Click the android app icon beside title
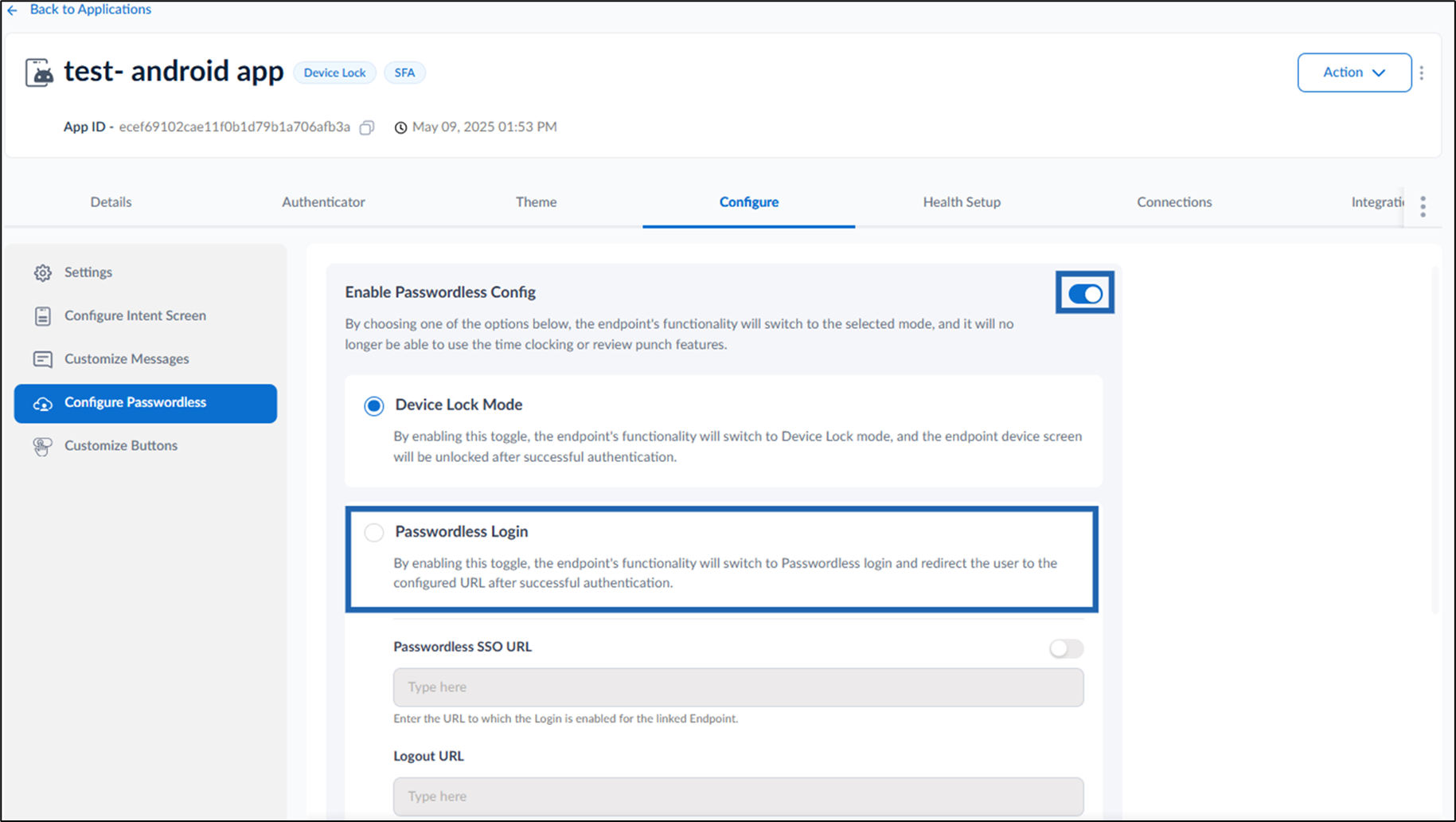This screenshot has height=822, width=1456. pos(39,72)
